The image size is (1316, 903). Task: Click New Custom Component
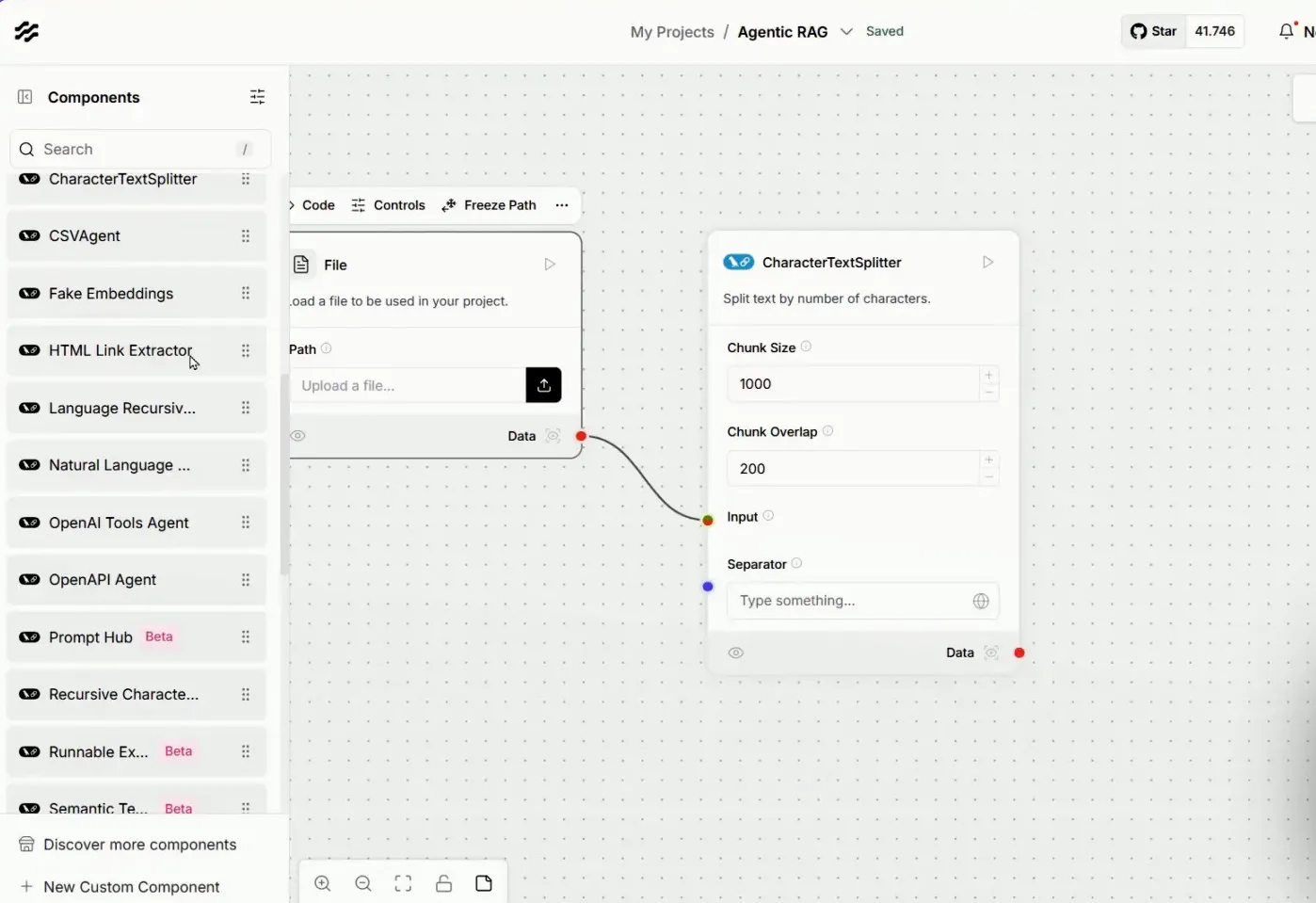click(x=120, y=887)
